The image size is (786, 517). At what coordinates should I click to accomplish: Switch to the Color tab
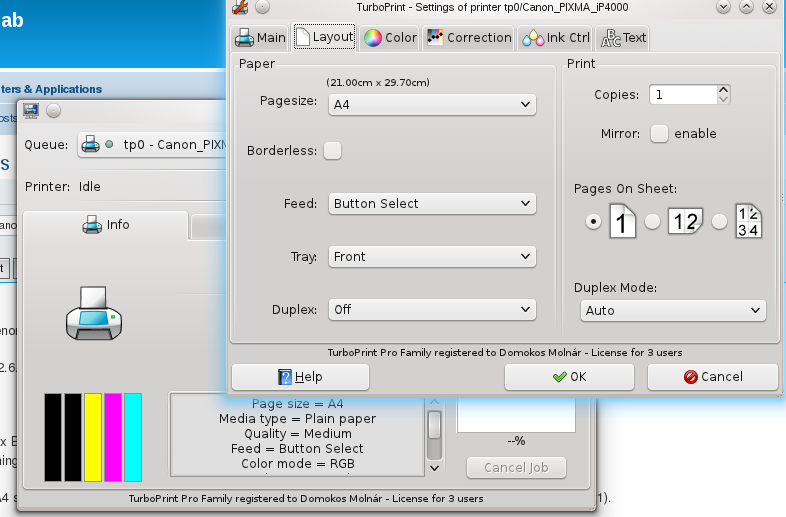tap(390, 38)
